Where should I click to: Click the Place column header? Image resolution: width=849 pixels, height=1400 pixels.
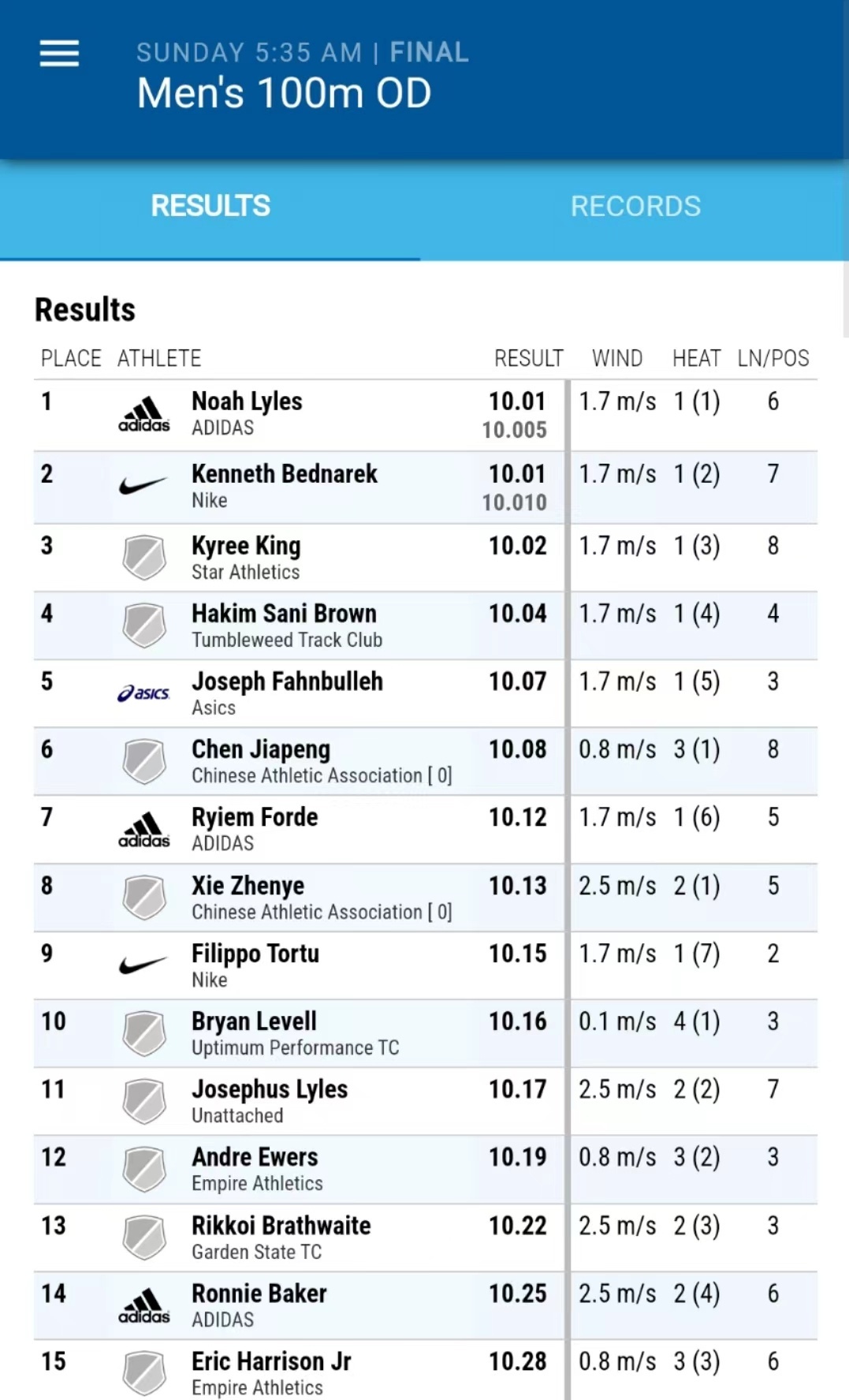[x=71, y=359]
